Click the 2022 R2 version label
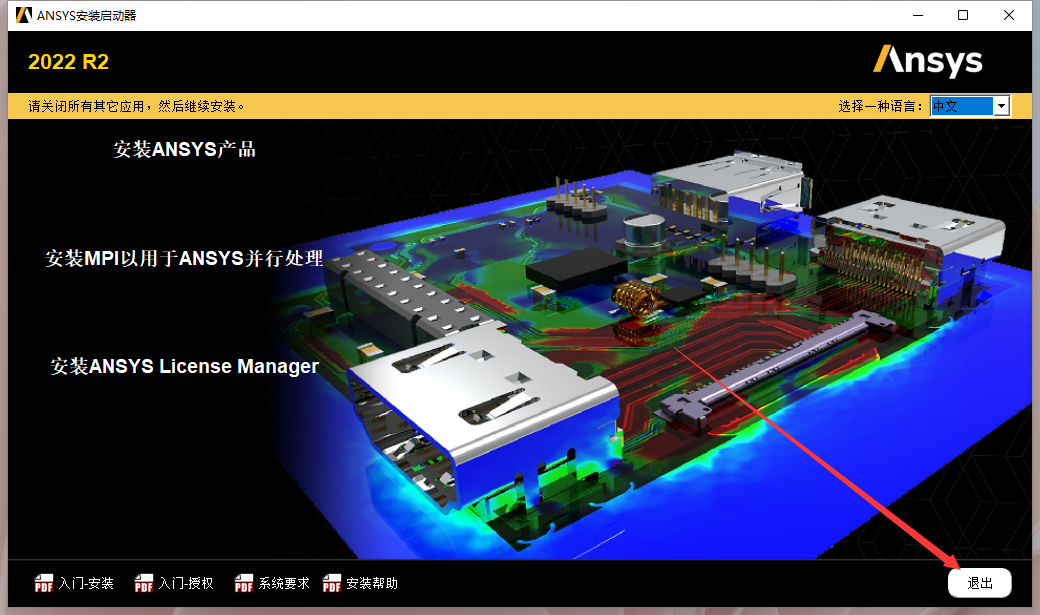 click(68, 62)
